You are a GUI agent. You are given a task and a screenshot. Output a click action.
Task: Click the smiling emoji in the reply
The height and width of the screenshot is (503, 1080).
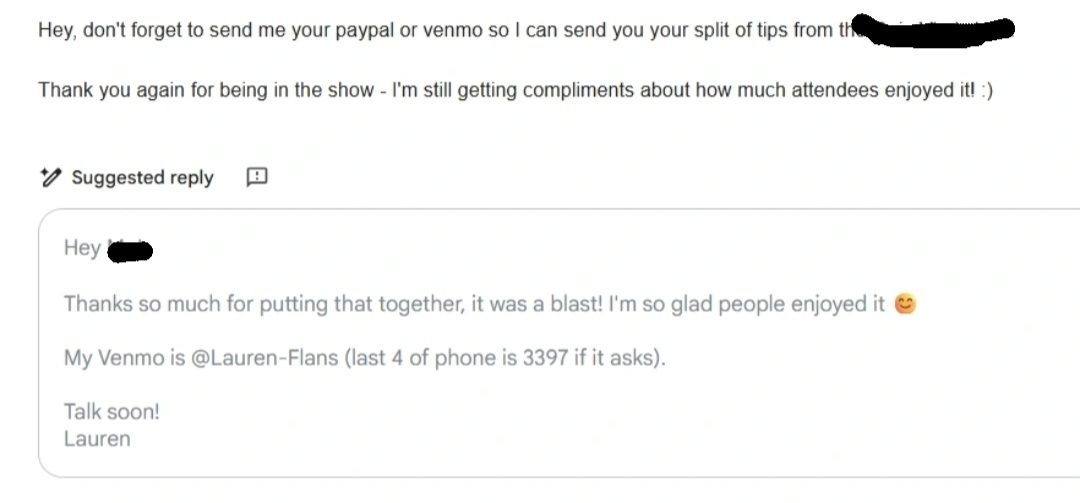(x=905, y=304)
